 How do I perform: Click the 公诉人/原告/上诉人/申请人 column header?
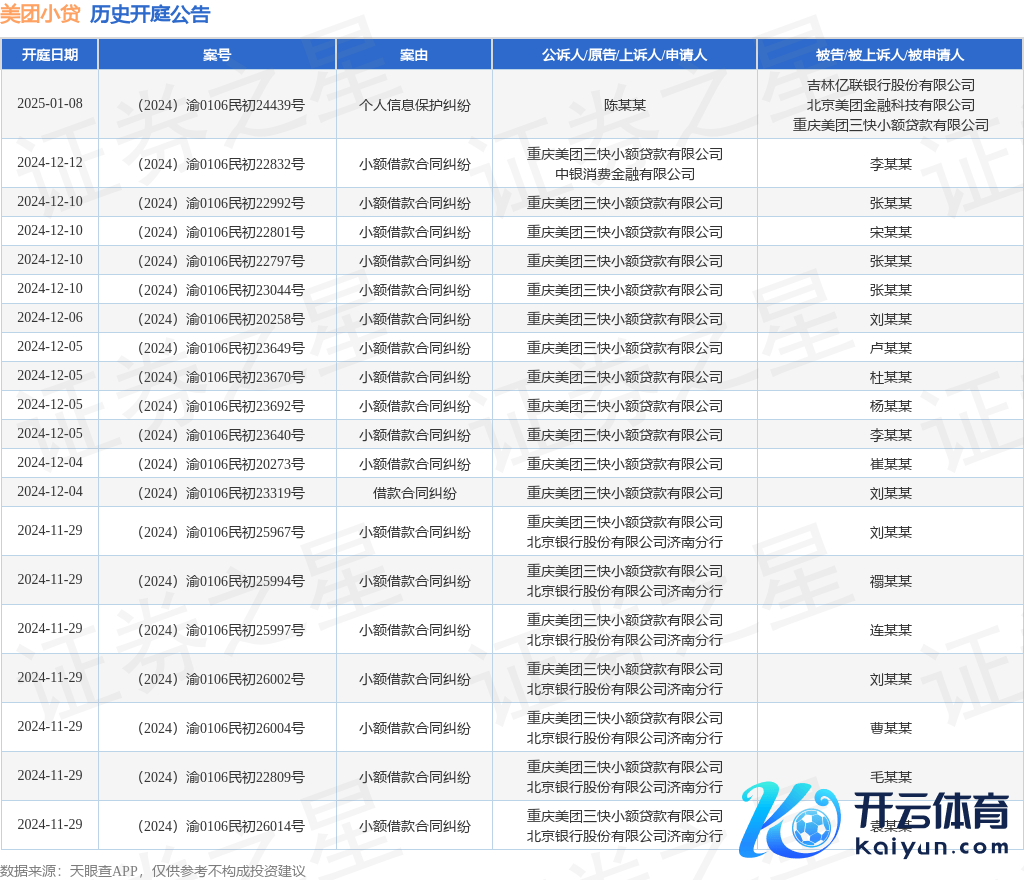[x=624, y=55]
